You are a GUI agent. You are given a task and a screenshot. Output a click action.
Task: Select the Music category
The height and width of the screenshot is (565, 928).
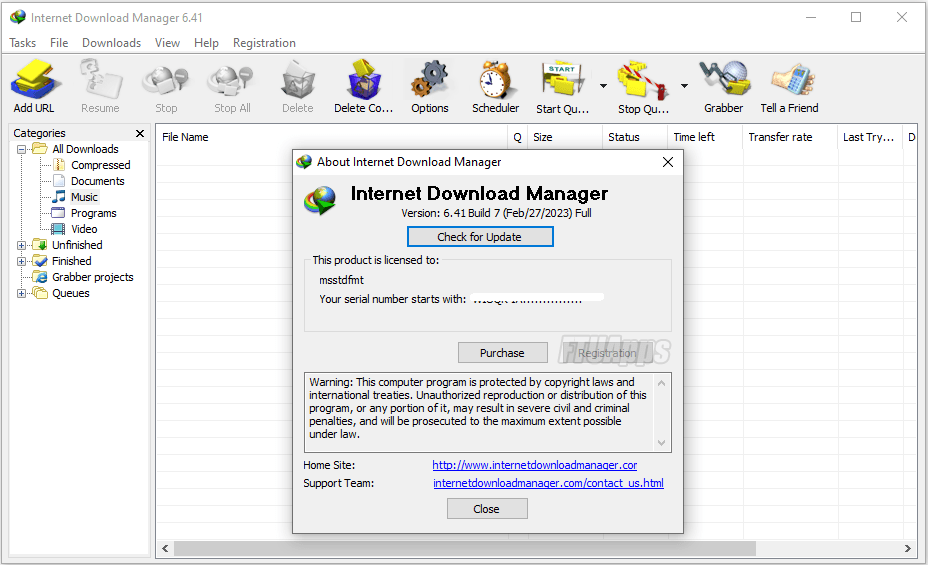point(84,197)
